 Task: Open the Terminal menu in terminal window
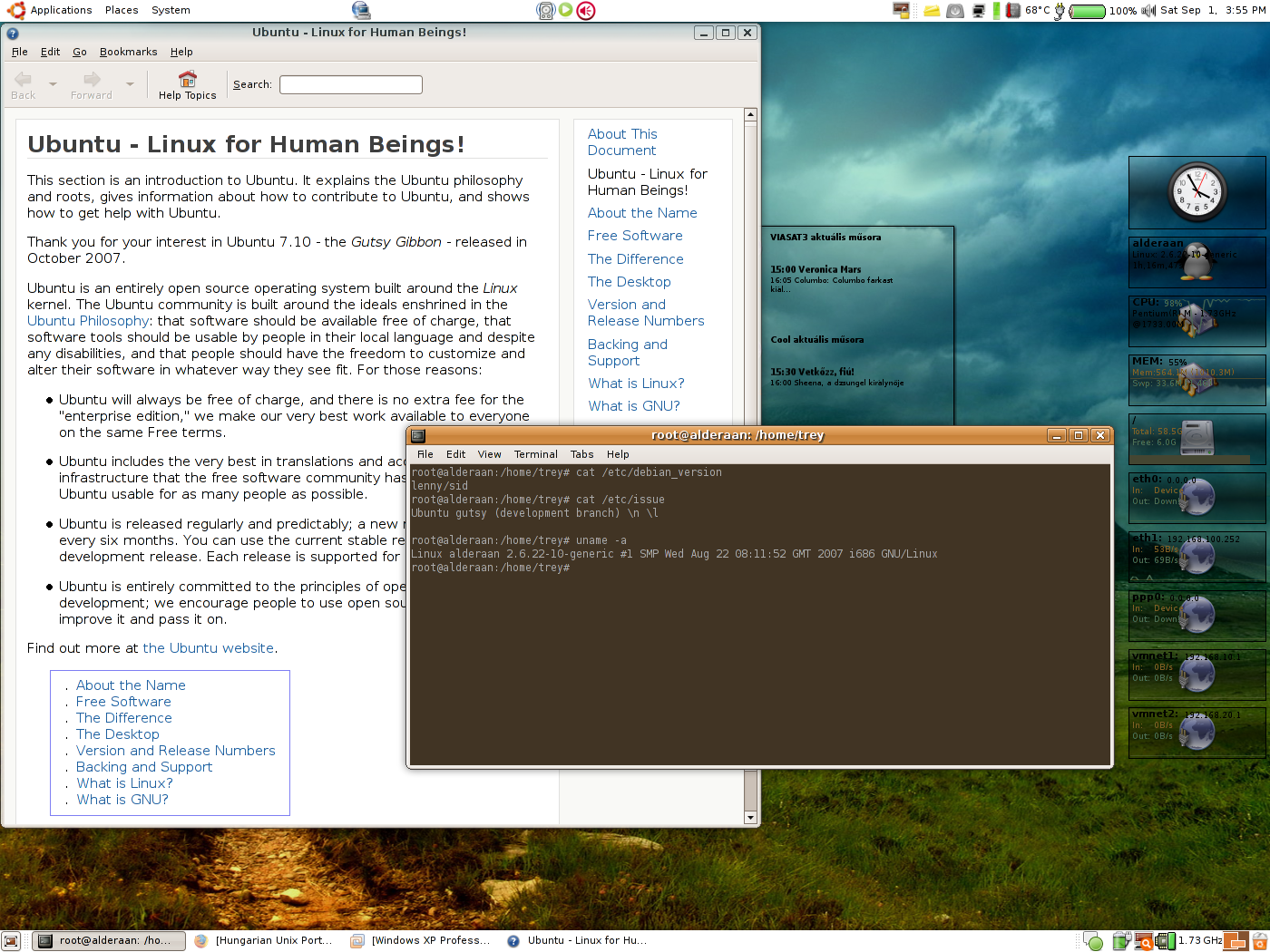(x=535, y=454)
